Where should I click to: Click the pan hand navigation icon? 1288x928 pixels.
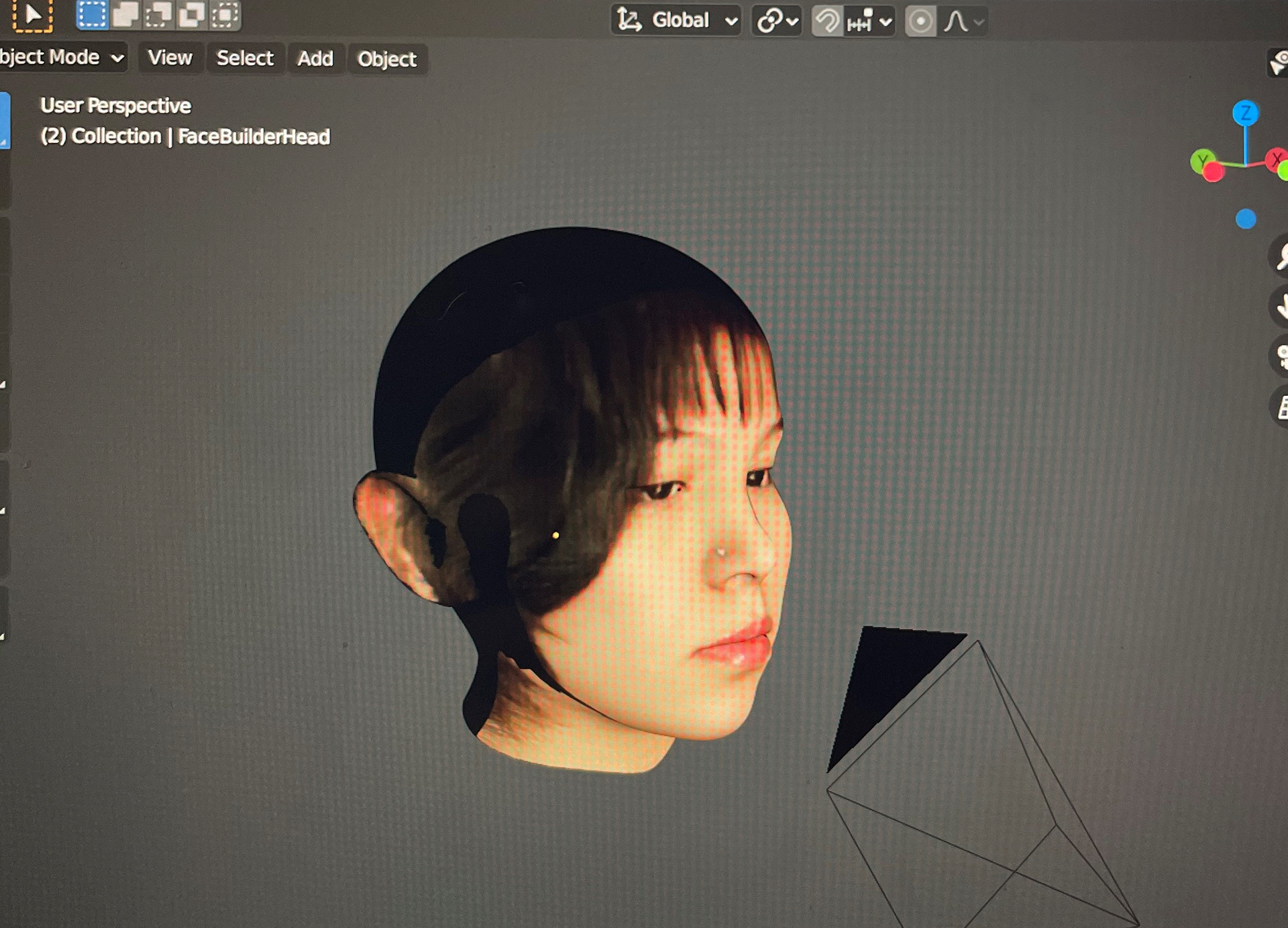(1280, 307)
